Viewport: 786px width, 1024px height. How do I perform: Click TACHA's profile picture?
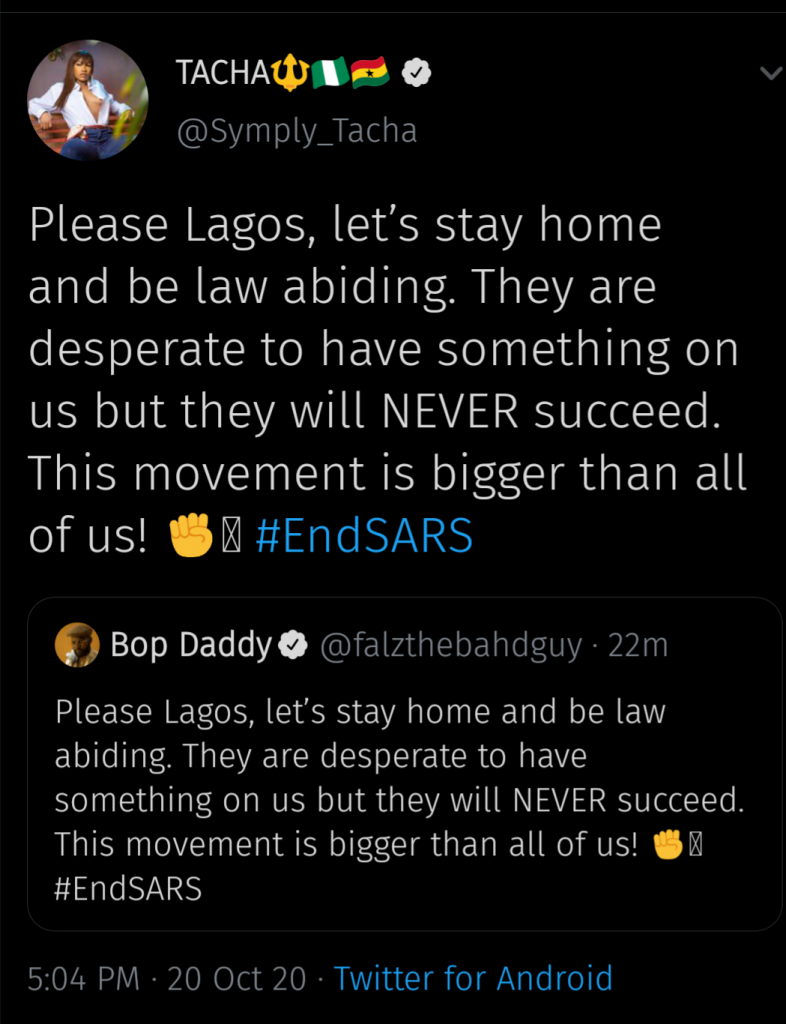[x=87, y=100]
